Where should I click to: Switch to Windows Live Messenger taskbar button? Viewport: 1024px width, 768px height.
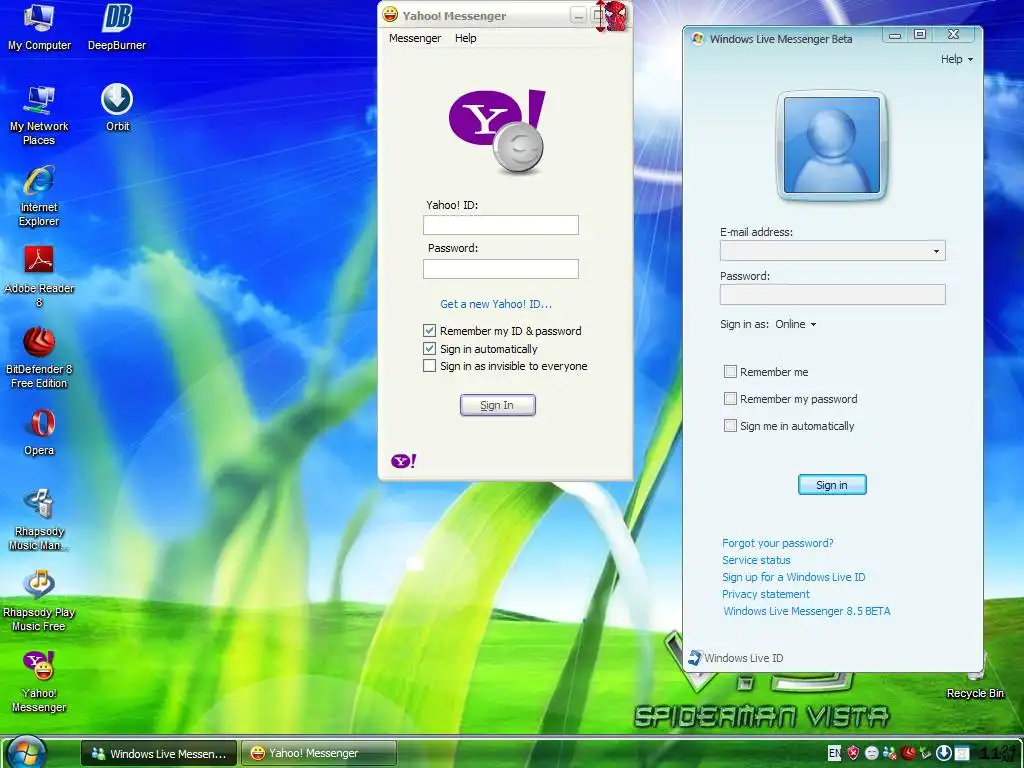pyautogui.click(x=159, y=753)
